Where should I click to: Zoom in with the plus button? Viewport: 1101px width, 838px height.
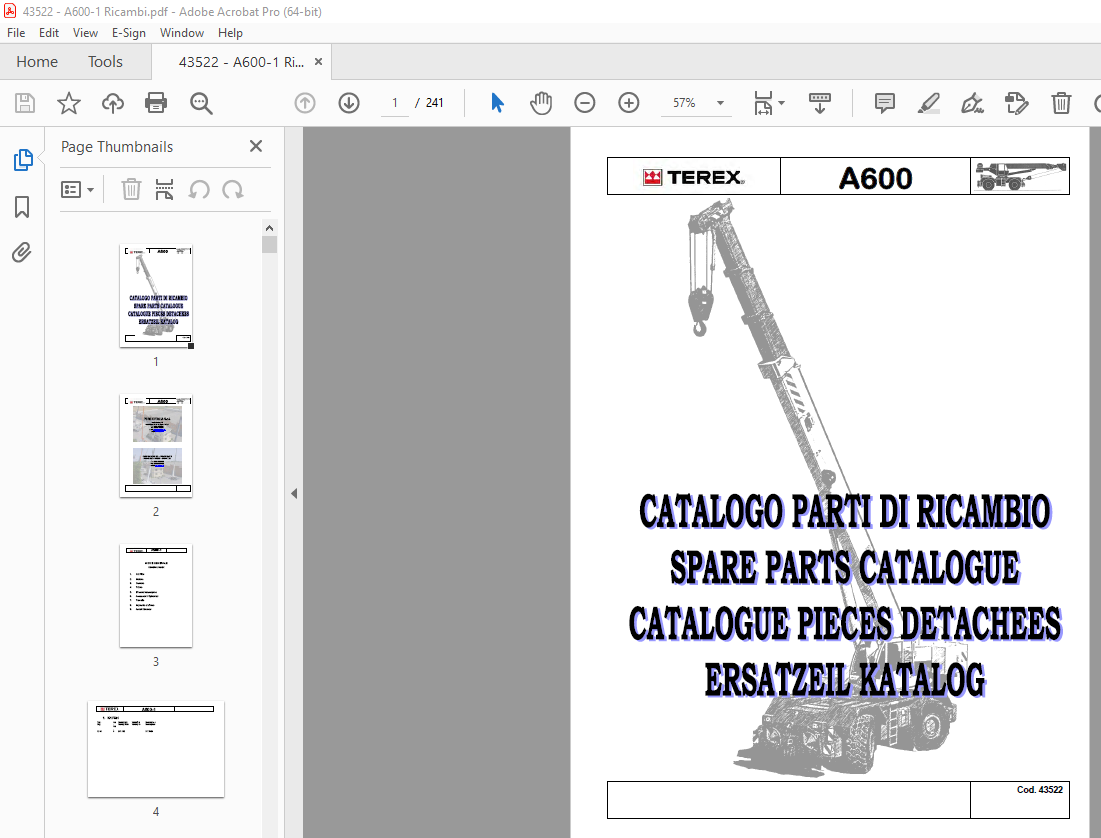coord(628,103)
